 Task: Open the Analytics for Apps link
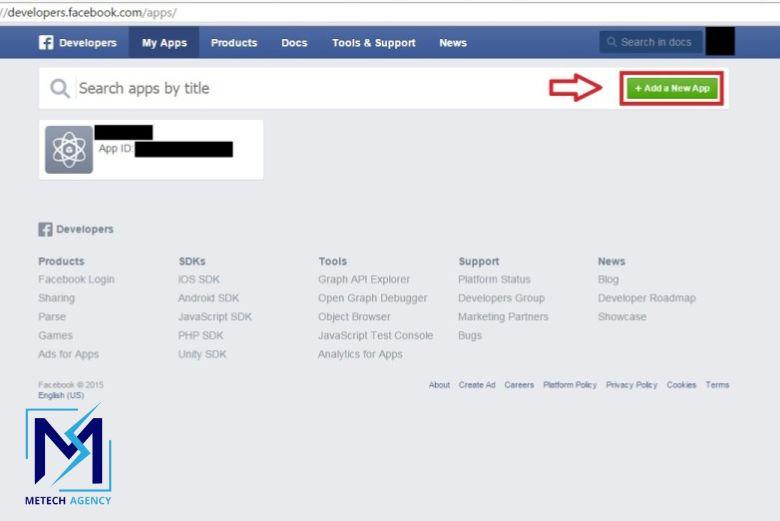coord(360,354)
